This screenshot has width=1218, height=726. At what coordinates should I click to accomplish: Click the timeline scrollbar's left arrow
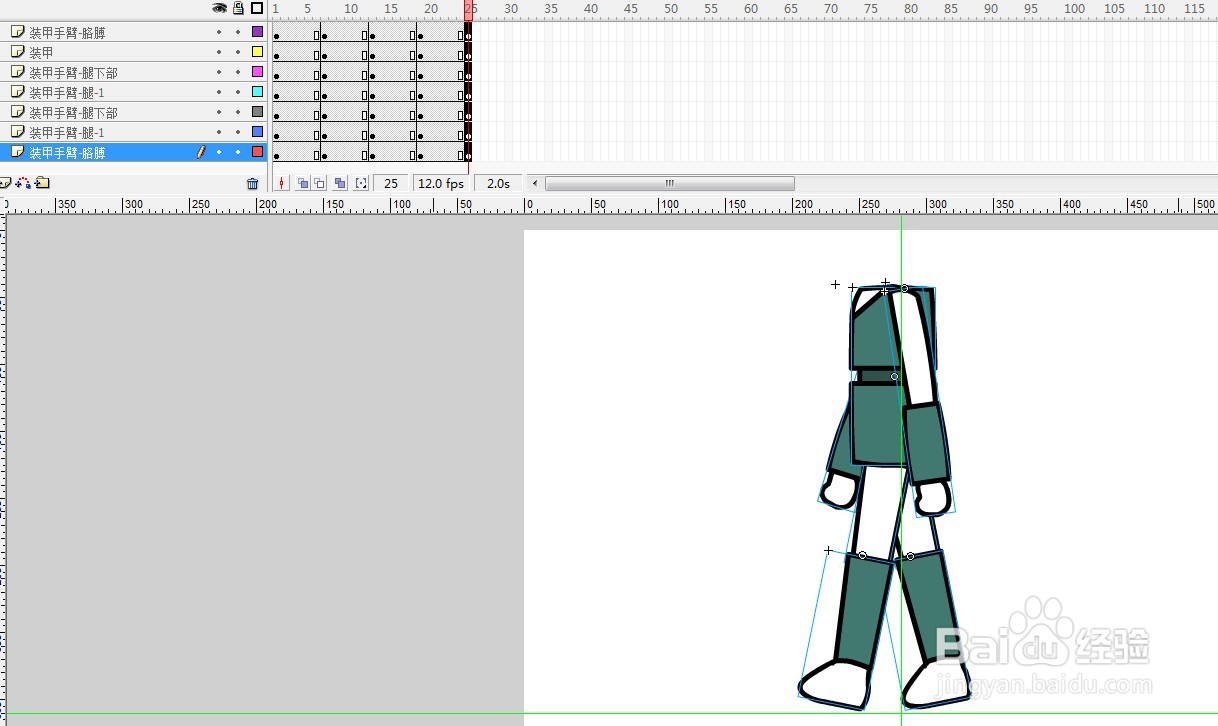point(535,183)
